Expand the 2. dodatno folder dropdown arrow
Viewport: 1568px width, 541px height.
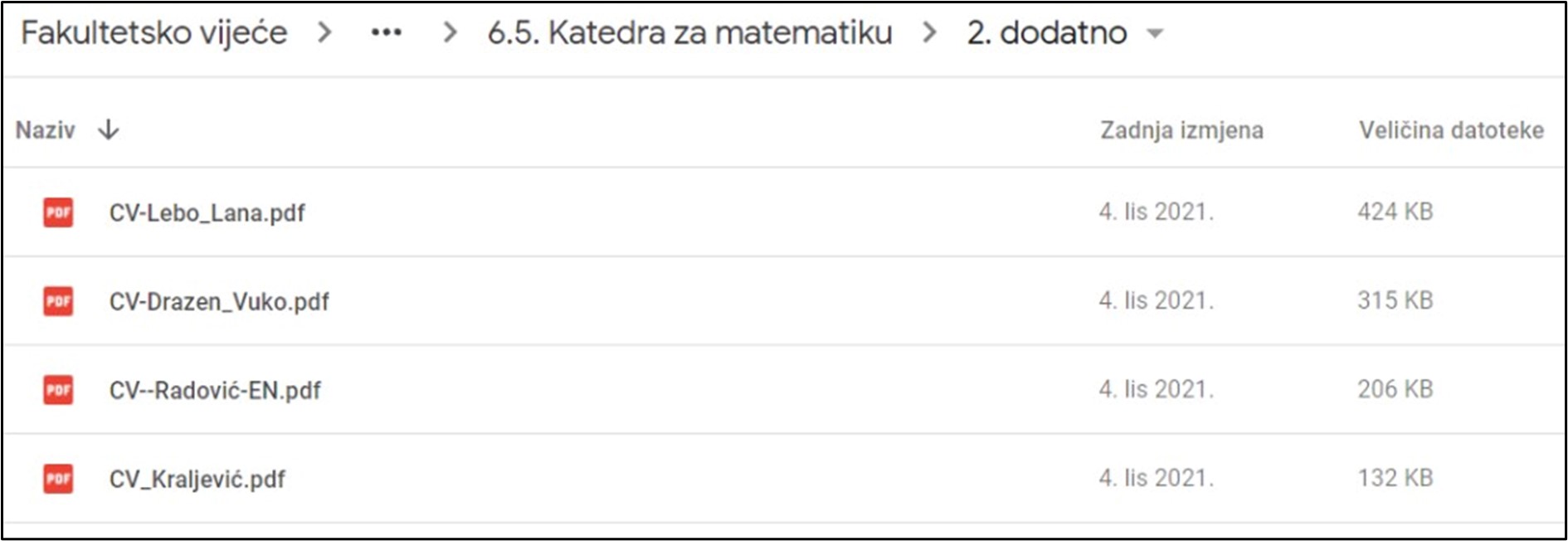(x=1155, y=34)
